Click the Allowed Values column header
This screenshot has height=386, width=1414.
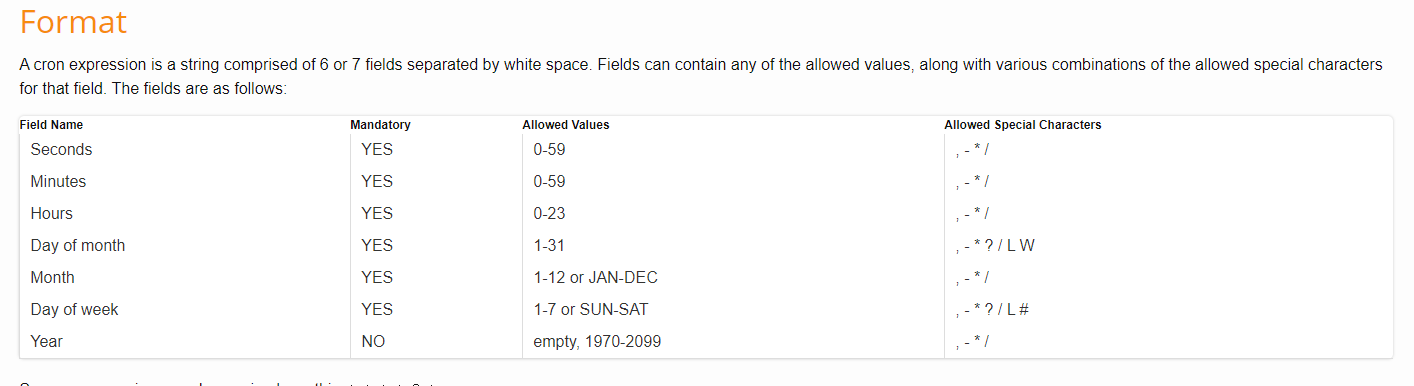(x=566, y=125)
